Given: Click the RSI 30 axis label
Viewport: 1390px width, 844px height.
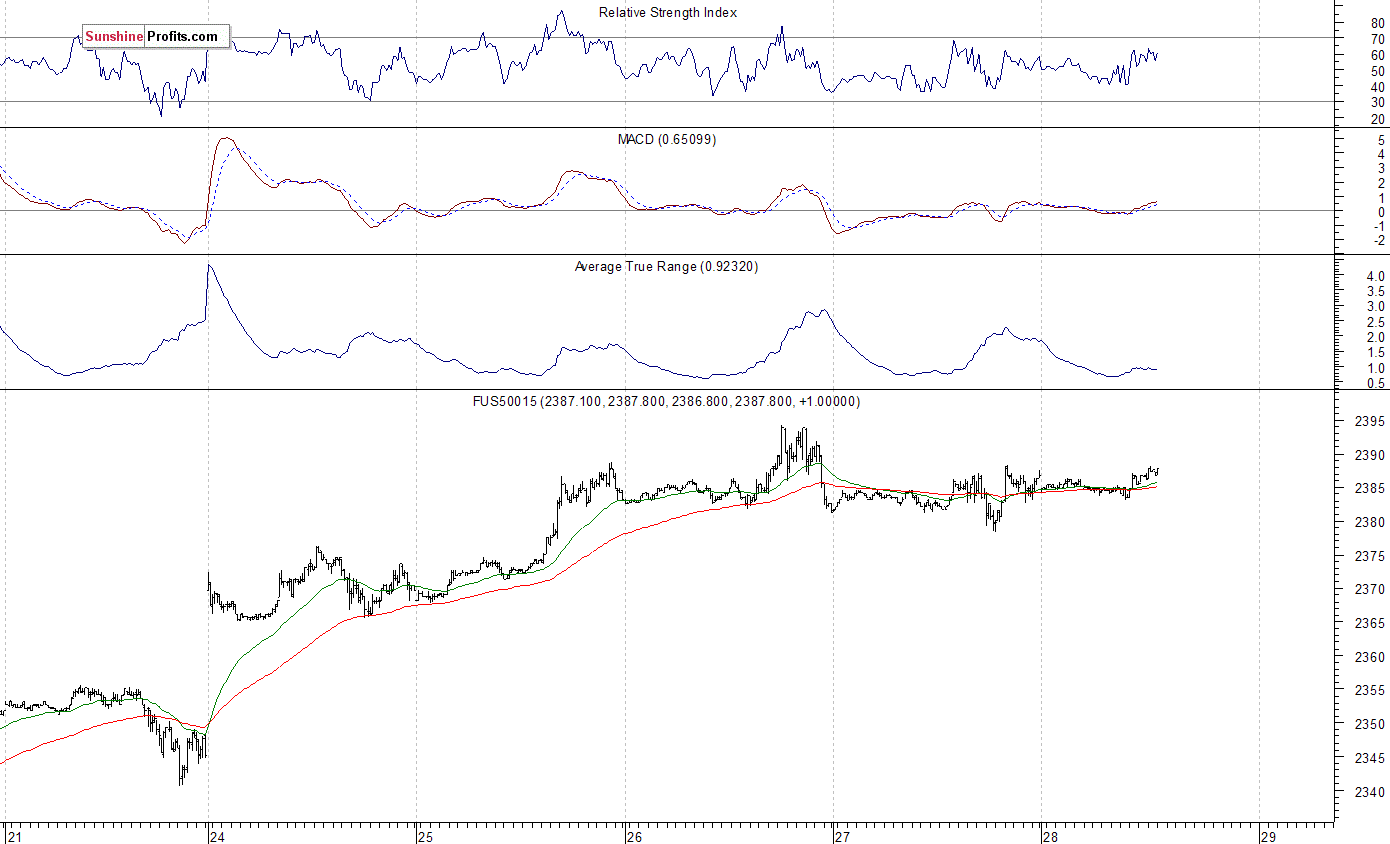Looking at the screenshot, I should pos(1377,103).
